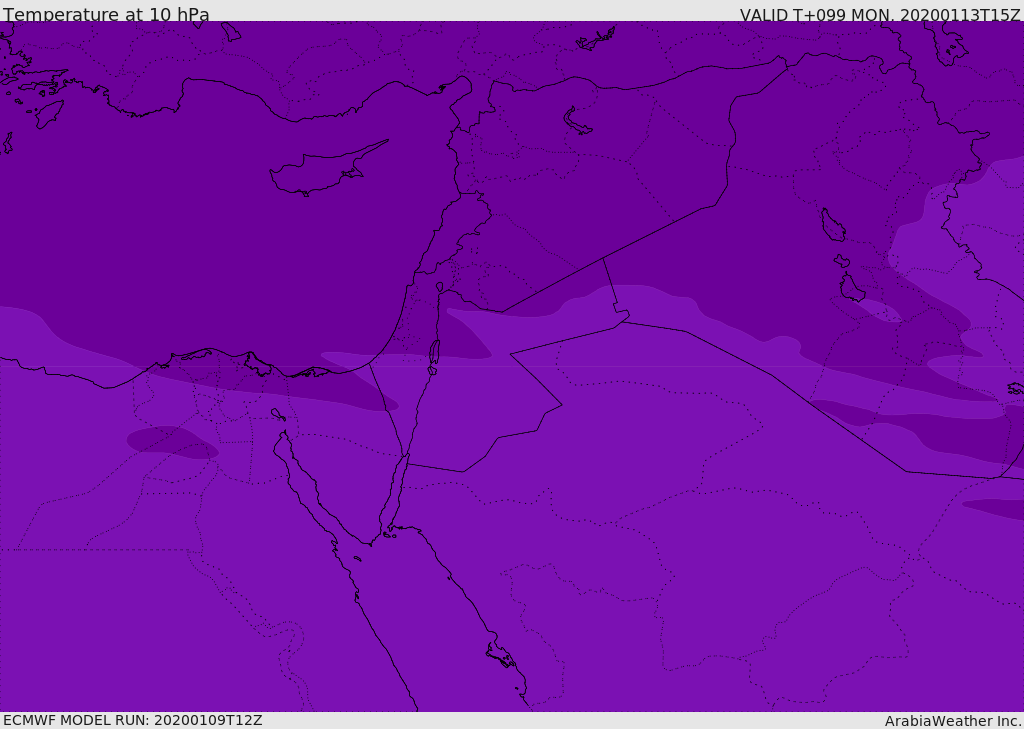1024x729 pixels.
Task: Click the "VALID T+099 MON. 20200113T15Z" timestamp
Action: 880,14
